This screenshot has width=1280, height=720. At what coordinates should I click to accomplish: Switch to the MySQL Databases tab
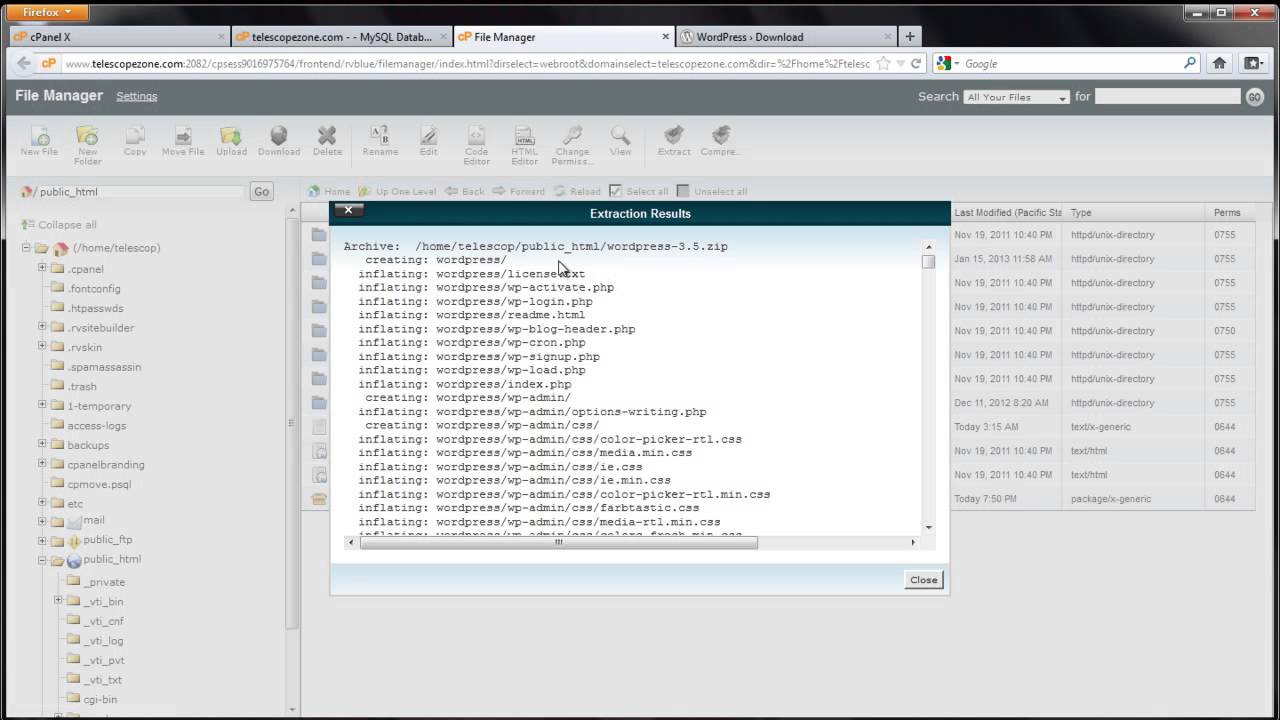[340, 37]
